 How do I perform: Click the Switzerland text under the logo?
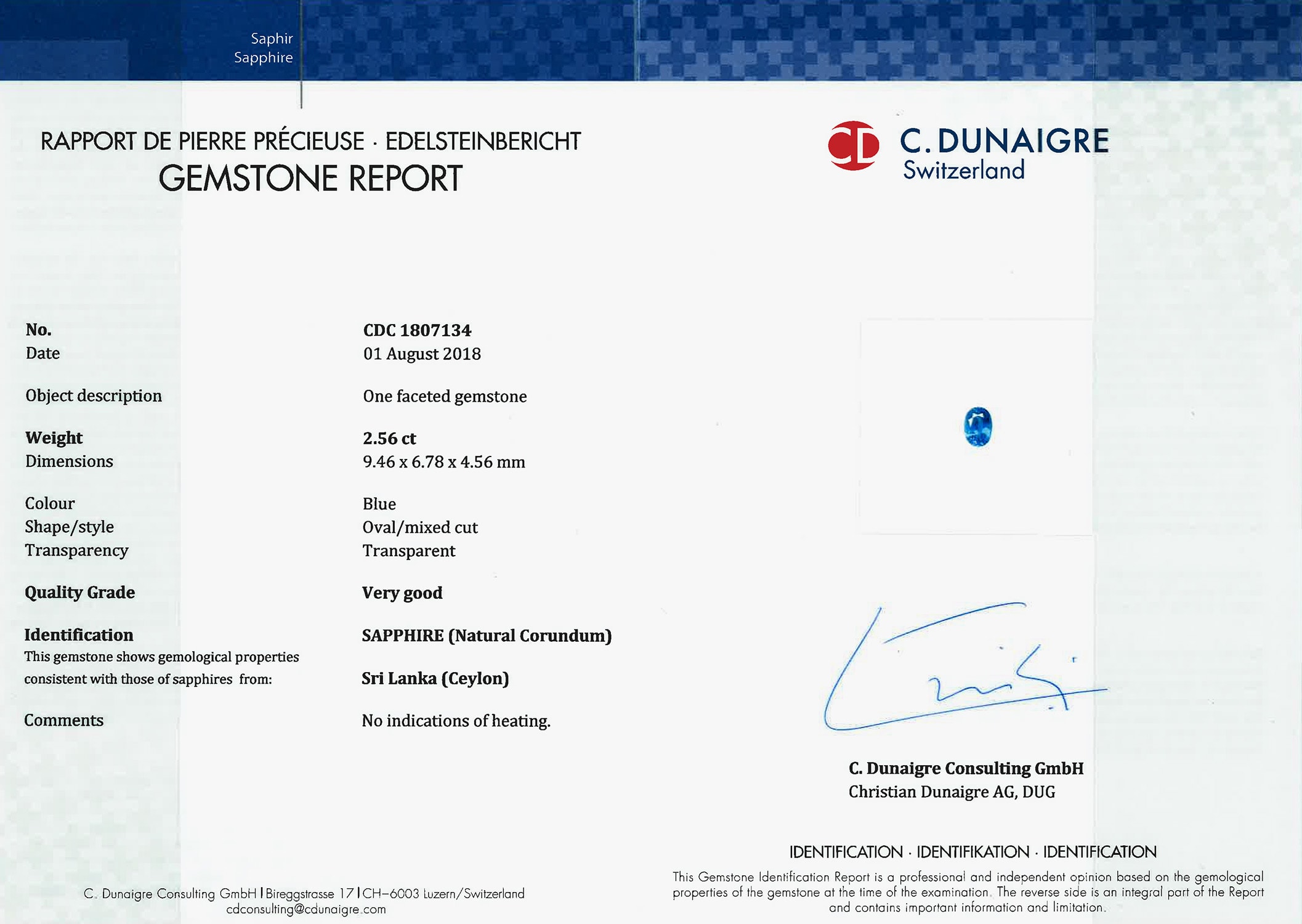pyautogui.click(x=964, y=171)
